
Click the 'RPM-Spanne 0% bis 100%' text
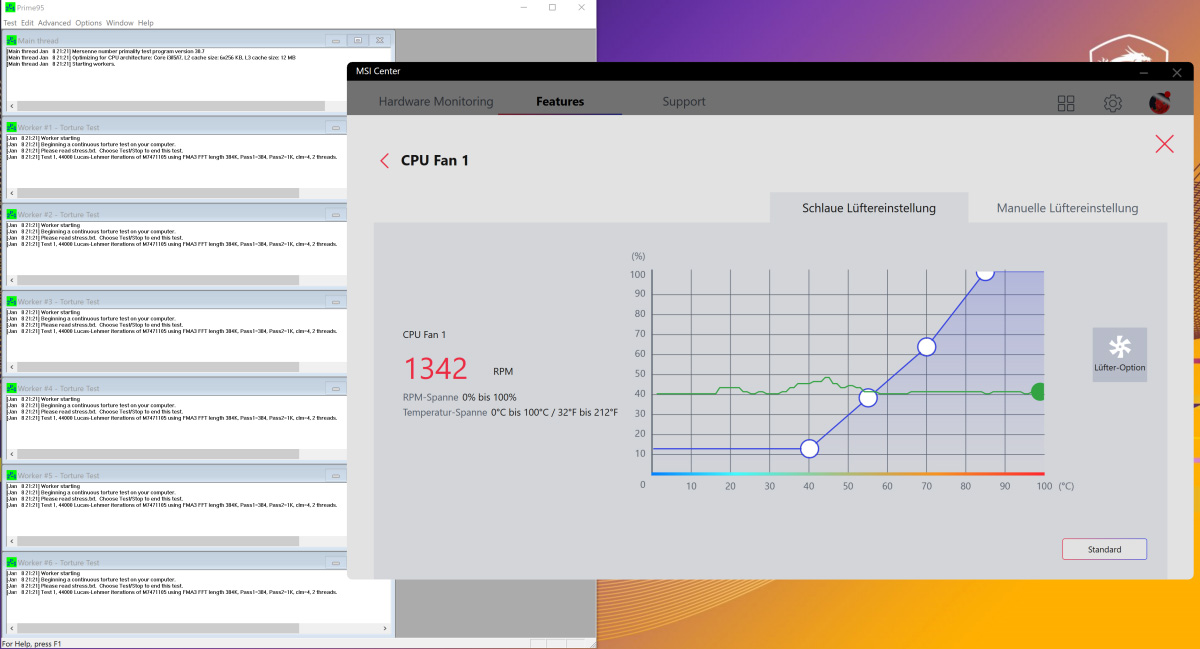[459, 397]
